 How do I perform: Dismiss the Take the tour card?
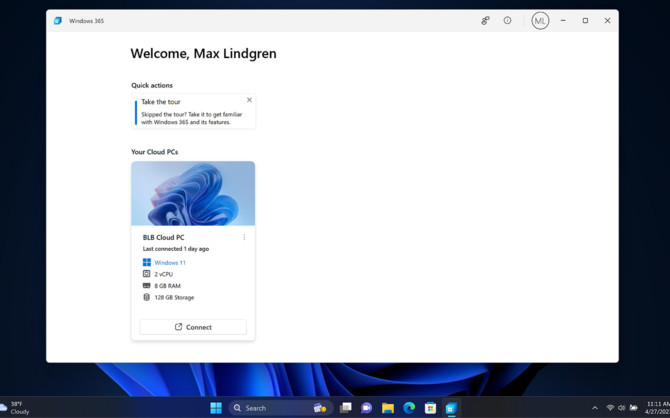pyautogui.click(x=249, y=100)
